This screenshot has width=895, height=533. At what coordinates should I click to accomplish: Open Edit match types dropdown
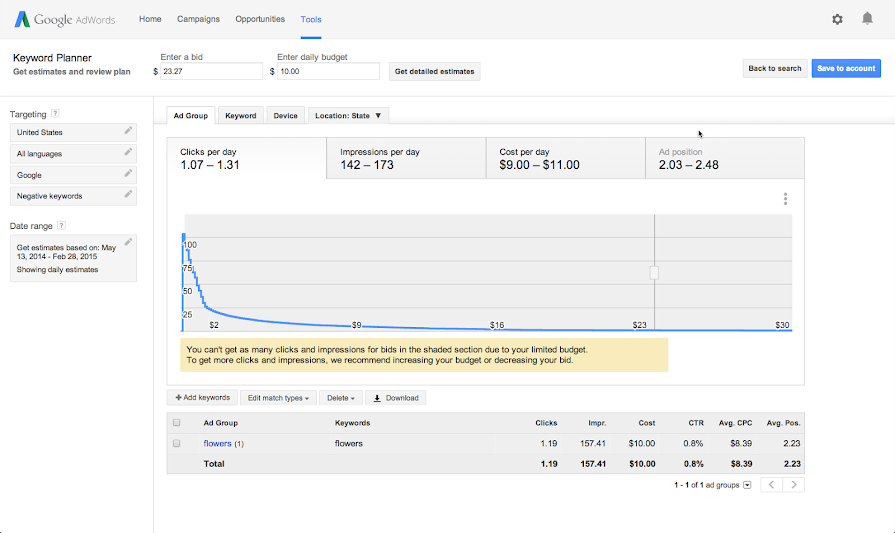coord(278,398)
